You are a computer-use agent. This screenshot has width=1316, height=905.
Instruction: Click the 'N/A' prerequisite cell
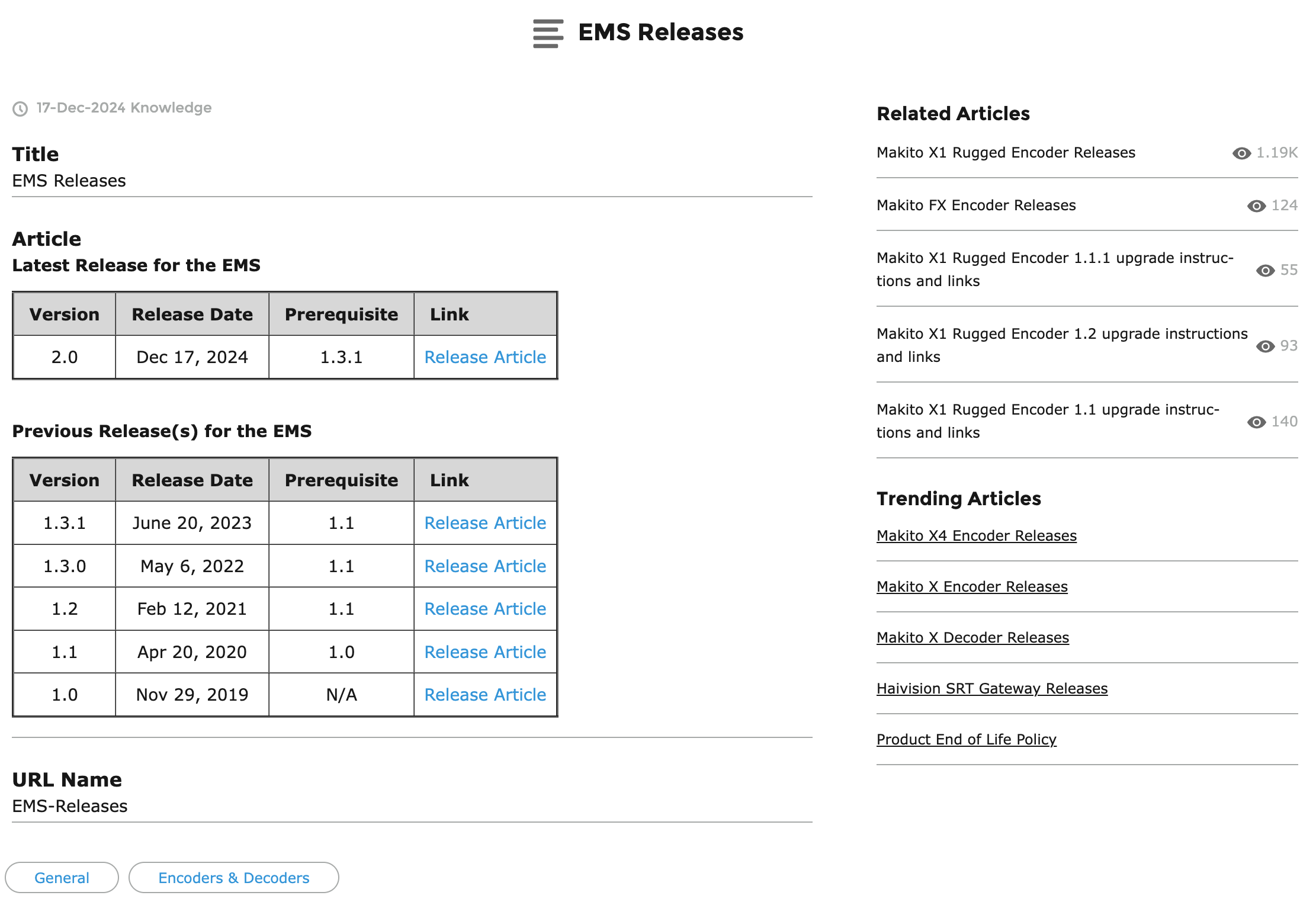pyautogui.click(x=341, y=695)
